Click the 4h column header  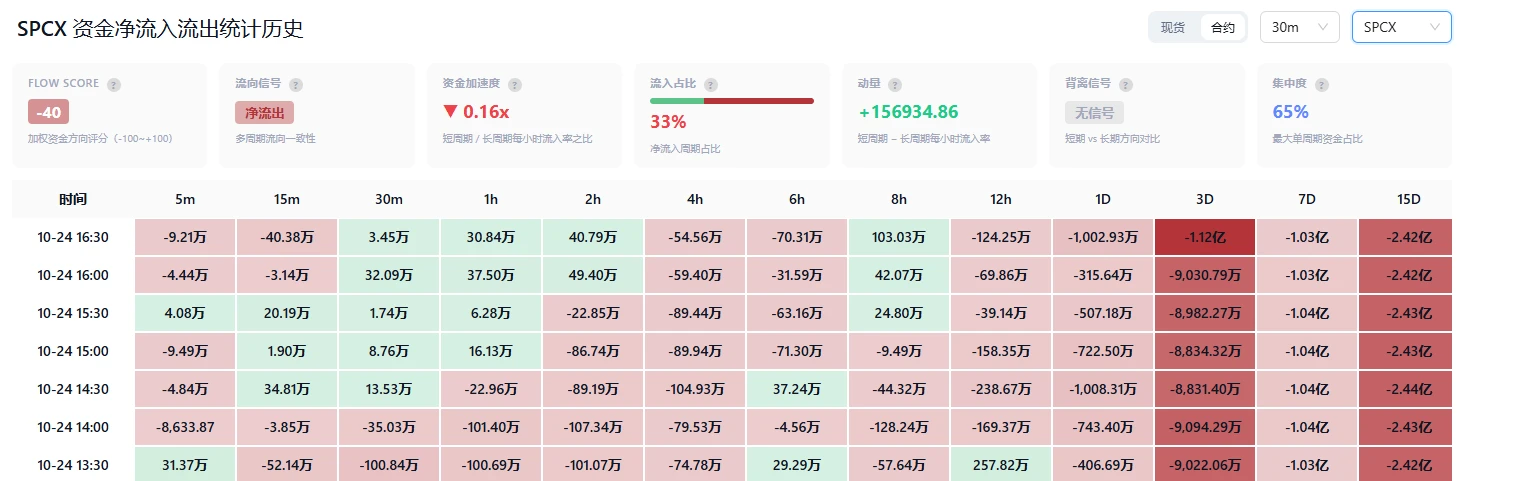pos(695,200)
